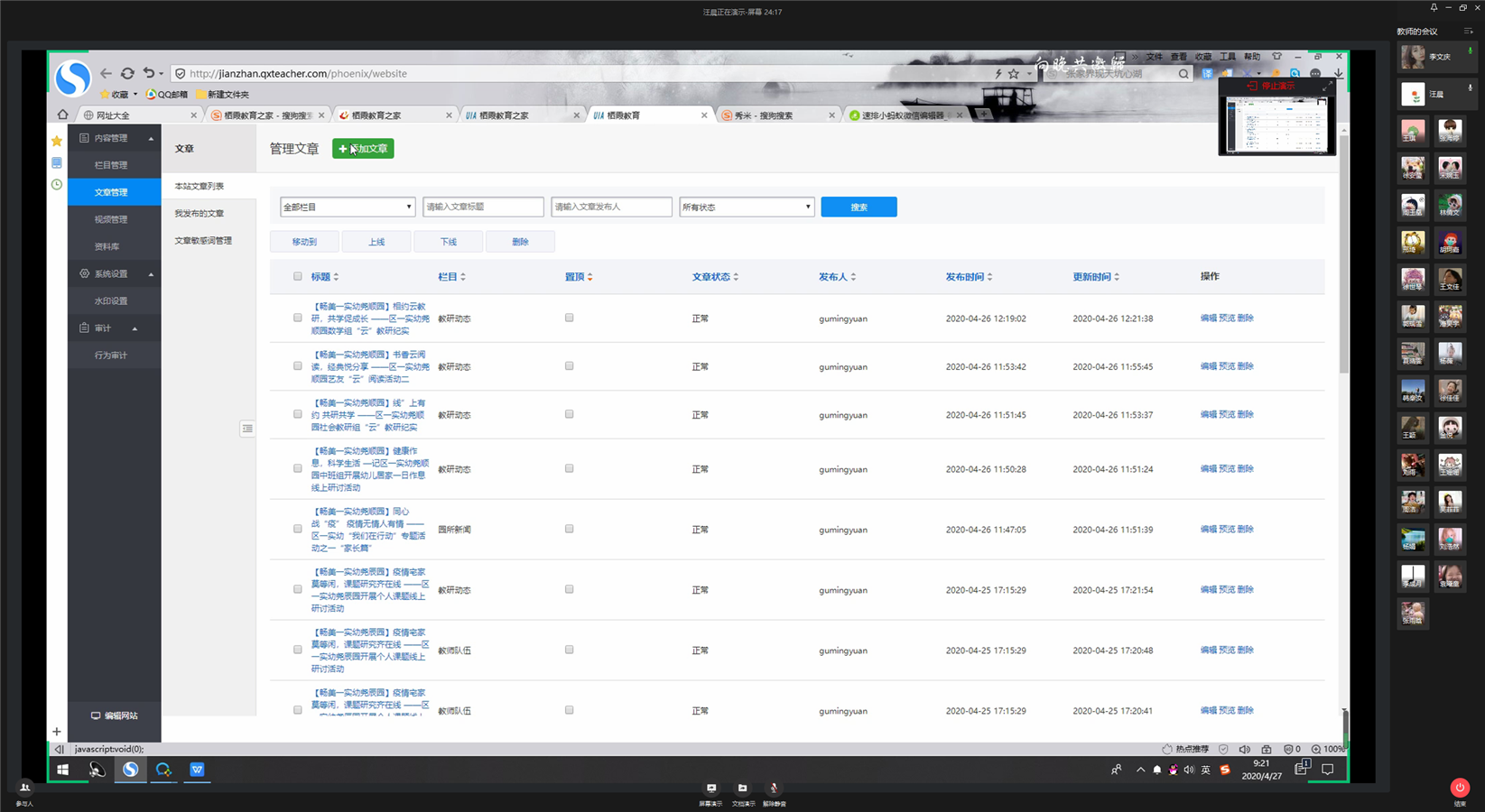Open 参与人 participants icon
This screenshot has height=812, width=1485.
[x=24, y=788]
